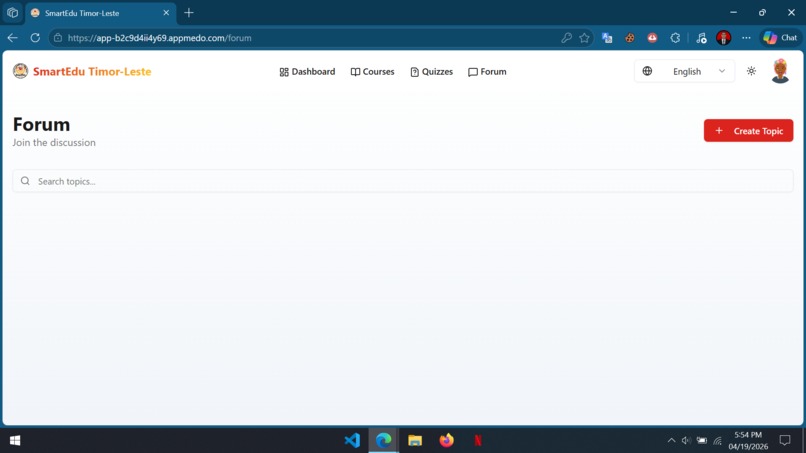Open the taskbar clock and date

(748, 440)
